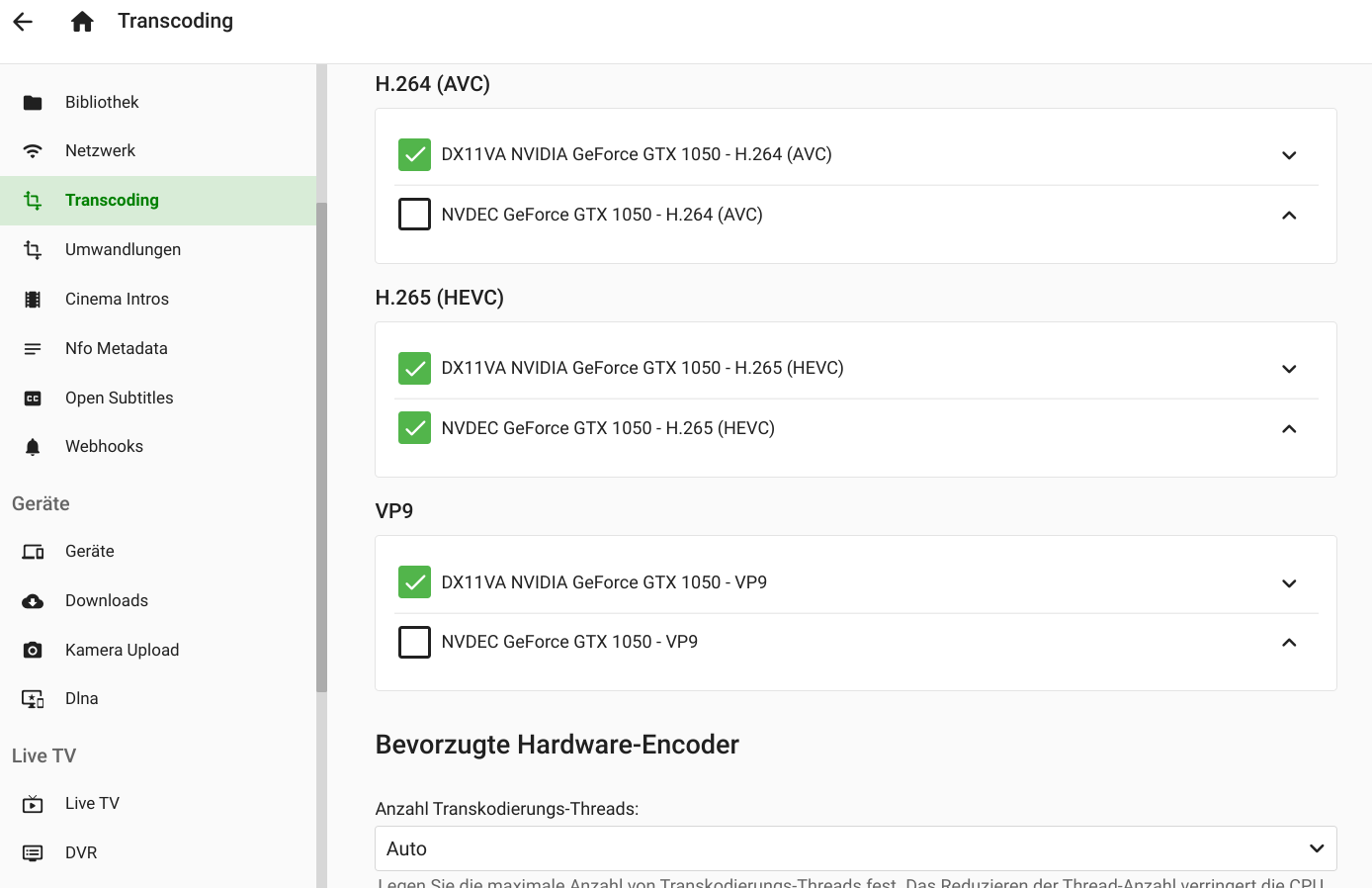Click the back arrow icon

[24, 22]
